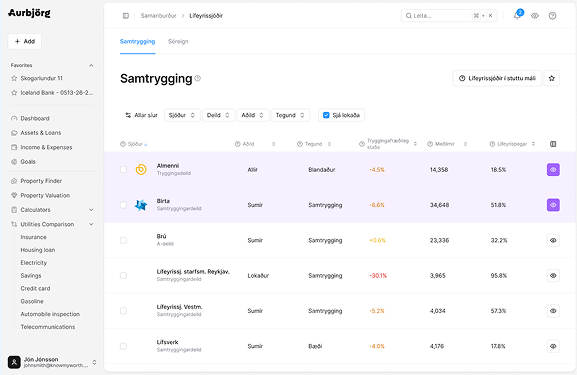577x375 pixels.
Task: Click Allar síur filters button
Action: coord(141,115)
